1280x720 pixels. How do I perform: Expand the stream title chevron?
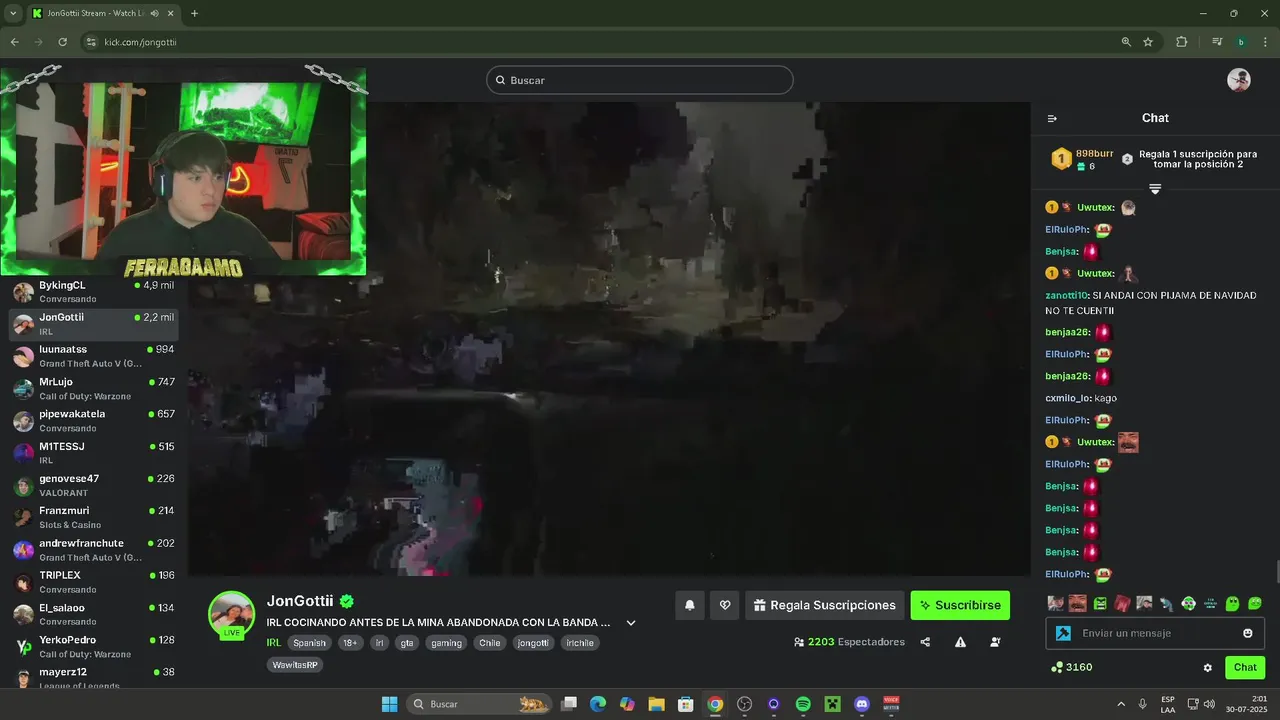pyautogui.click(x=631, y=622)
